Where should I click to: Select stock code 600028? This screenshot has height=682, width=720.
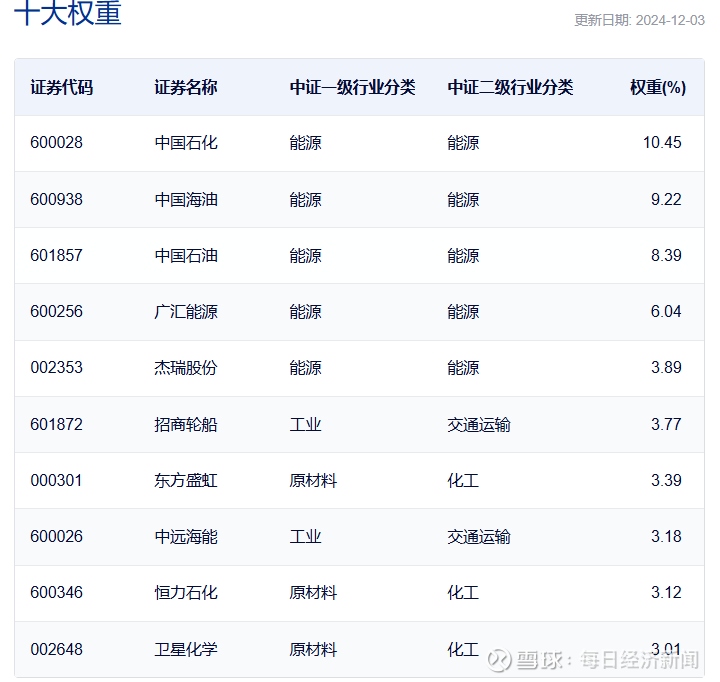click(x=56, y=142)
